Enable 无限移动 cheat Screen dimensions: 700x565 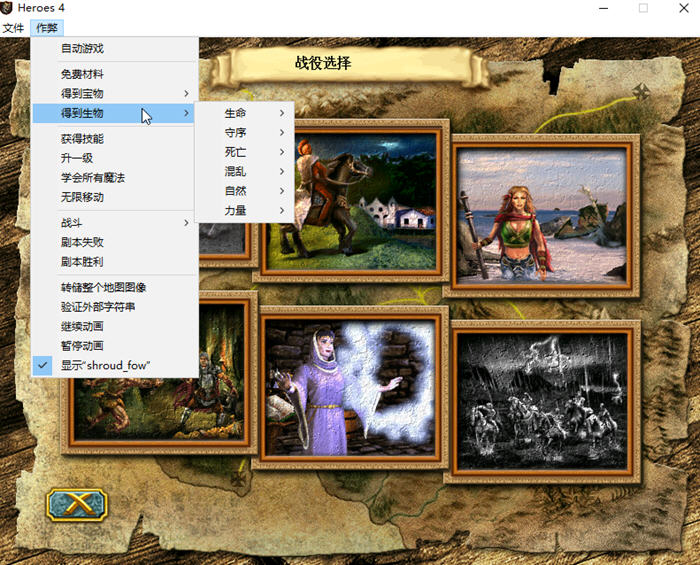coord(115,197)
